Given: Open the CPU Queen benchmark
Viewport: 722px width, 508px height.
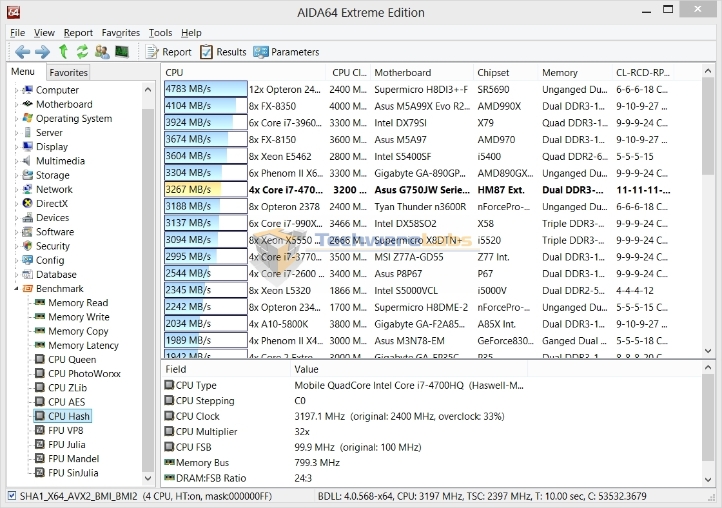Looking at the screenshot, I should point(72,359).
